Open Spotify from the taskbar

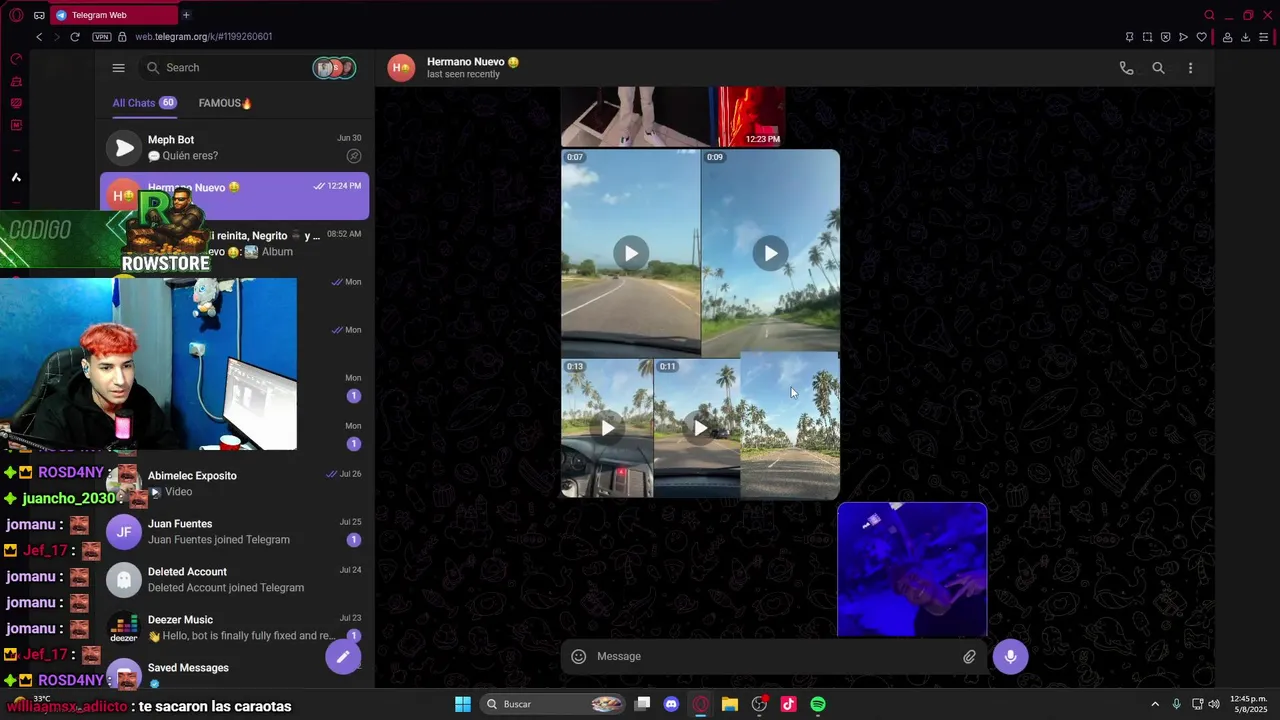point(818,704)
